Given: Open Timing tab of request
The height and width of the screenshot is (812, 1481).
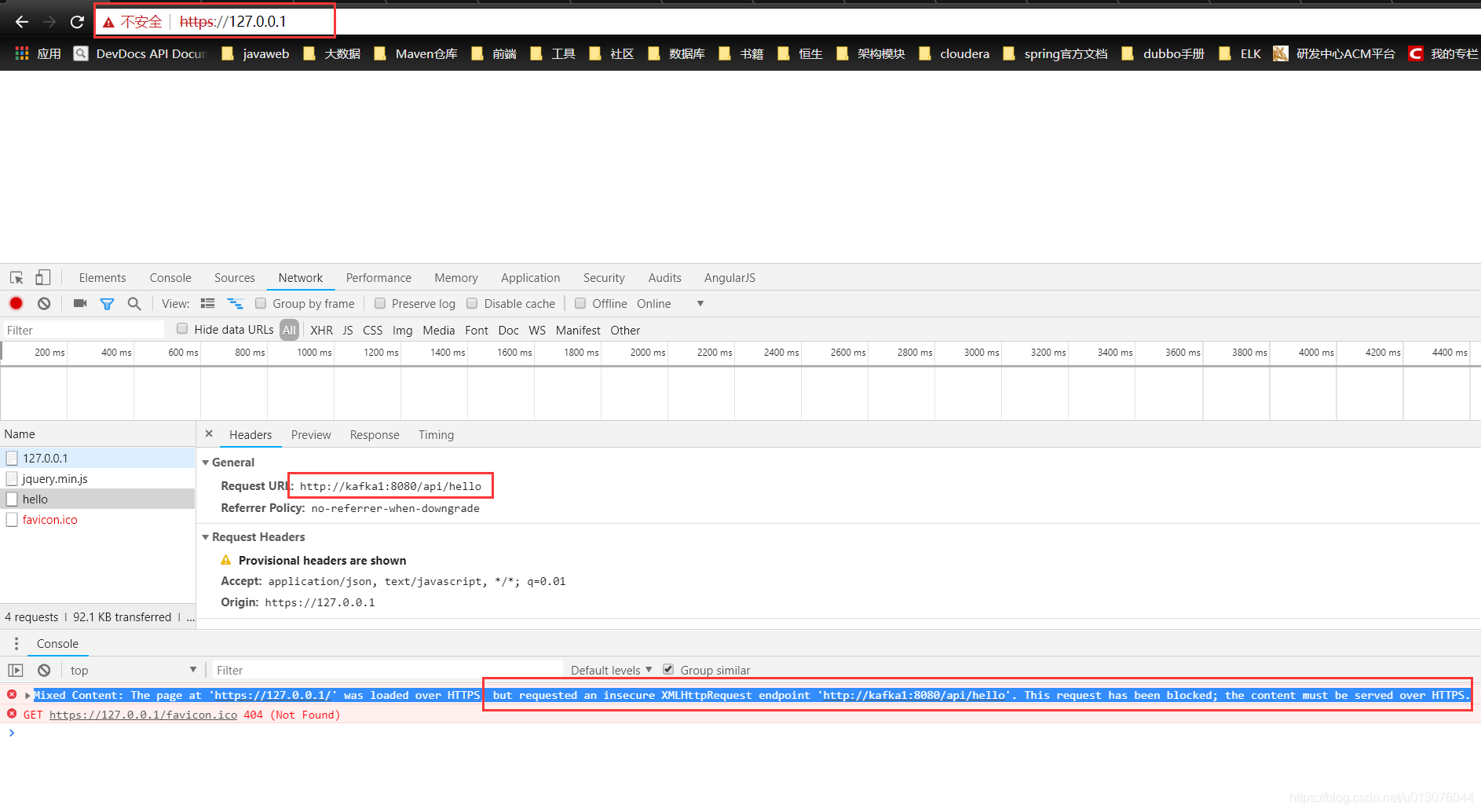Looking at the screenshot, I should point(436,435).
